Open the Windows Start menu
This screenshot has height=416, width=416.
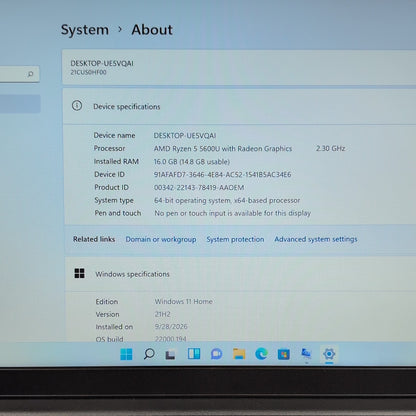click(126, 354)
